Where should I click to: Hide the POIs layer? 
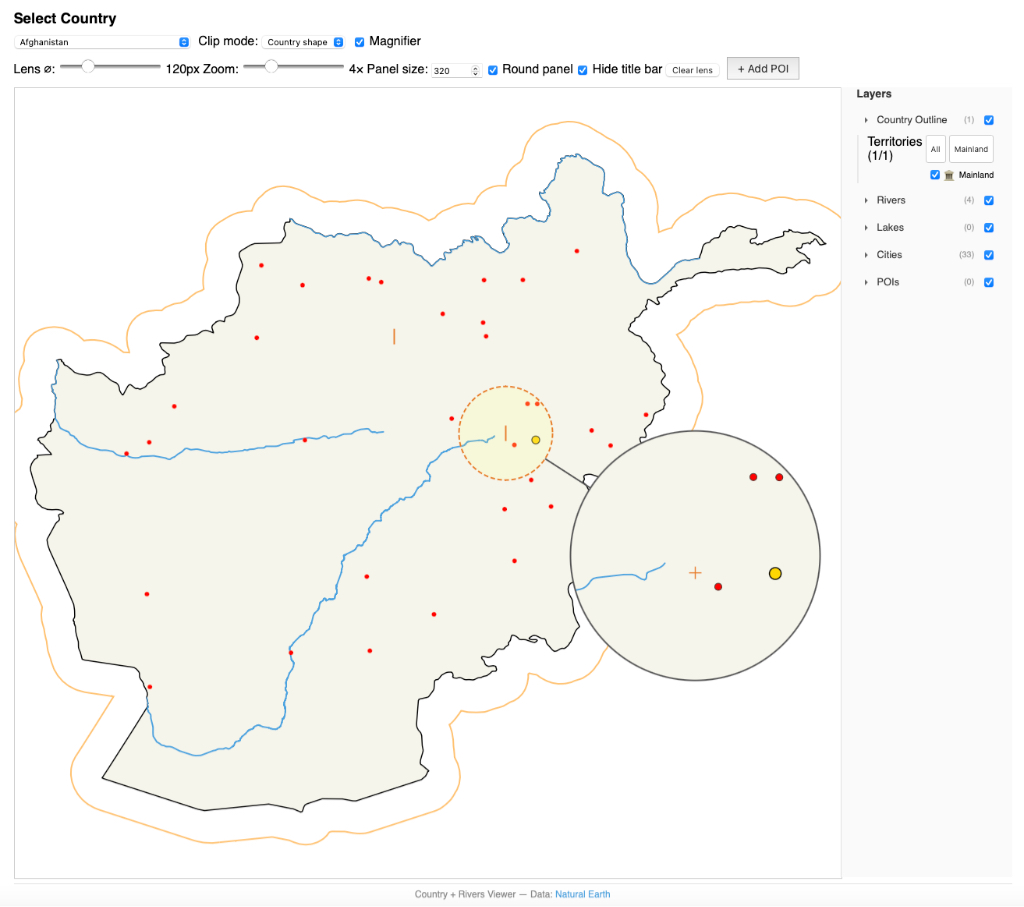[x=989, y=282]
